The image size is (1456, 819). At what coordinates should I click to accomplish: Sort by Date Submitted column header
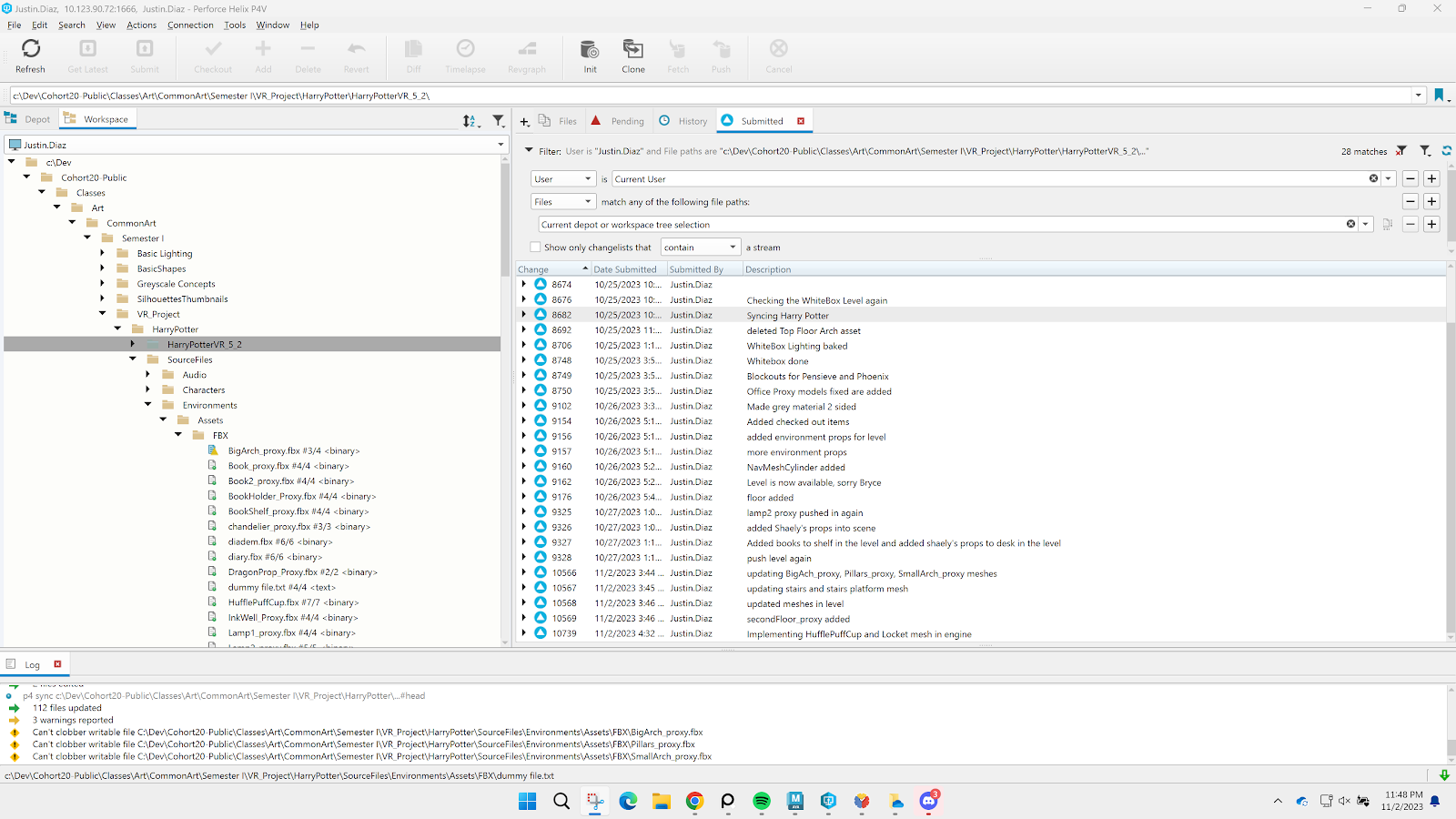628,269
